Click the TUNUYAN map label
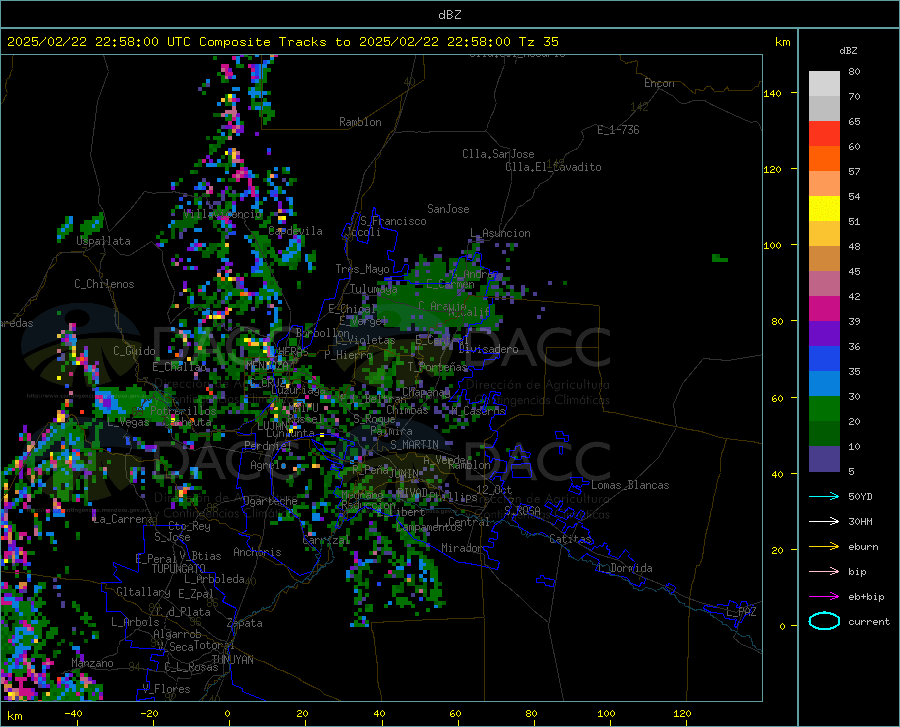 [232, 659]
